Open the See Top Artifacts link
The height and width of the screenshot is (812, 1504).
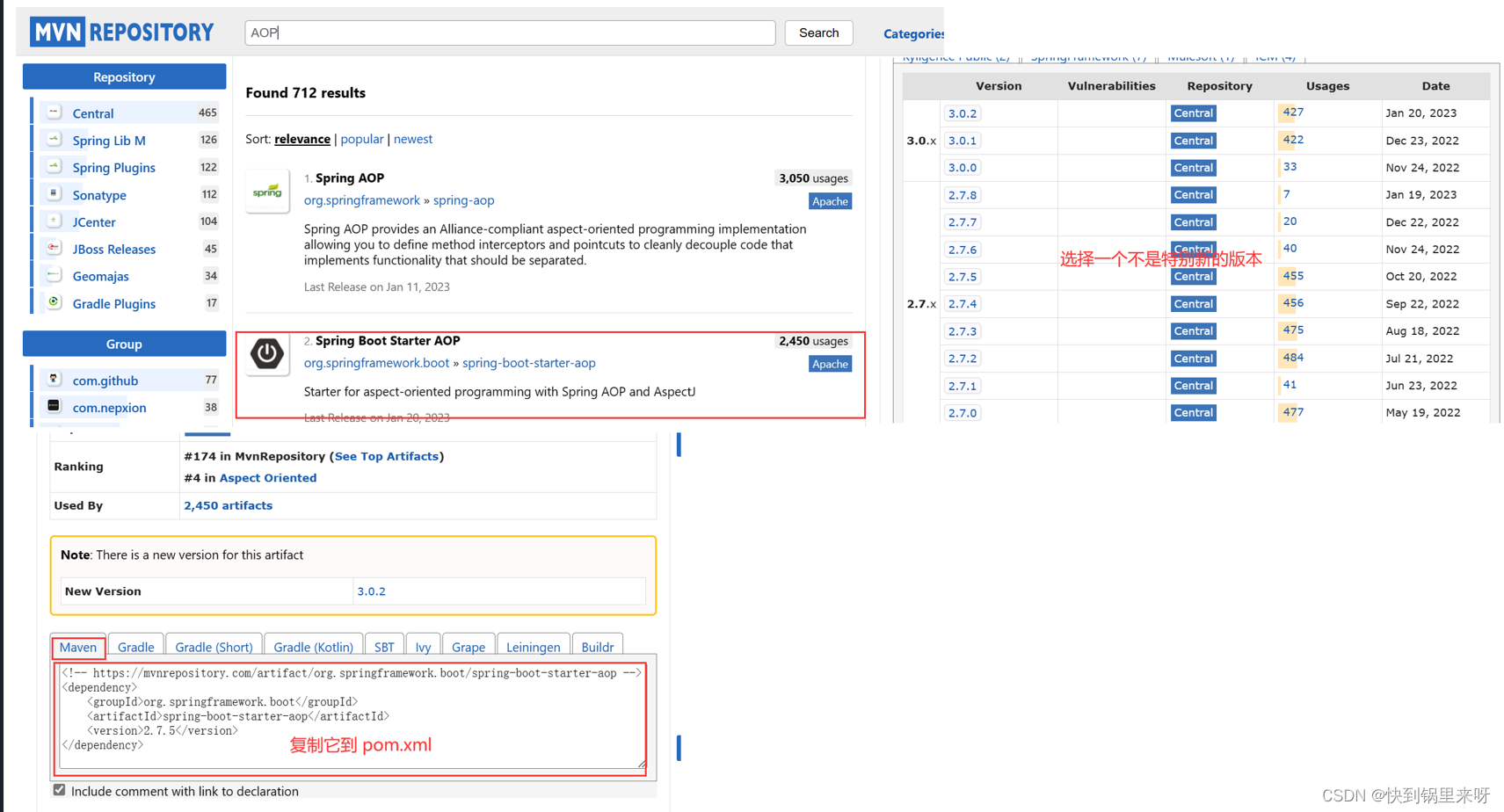pyautogui.click(x=387, y=456)
